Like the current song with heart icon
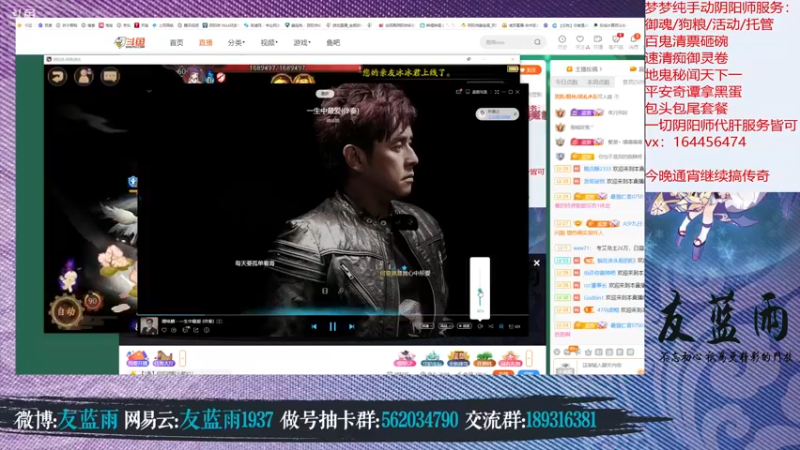The width and height of the screenshot is (800, 450). coord(164,330)
